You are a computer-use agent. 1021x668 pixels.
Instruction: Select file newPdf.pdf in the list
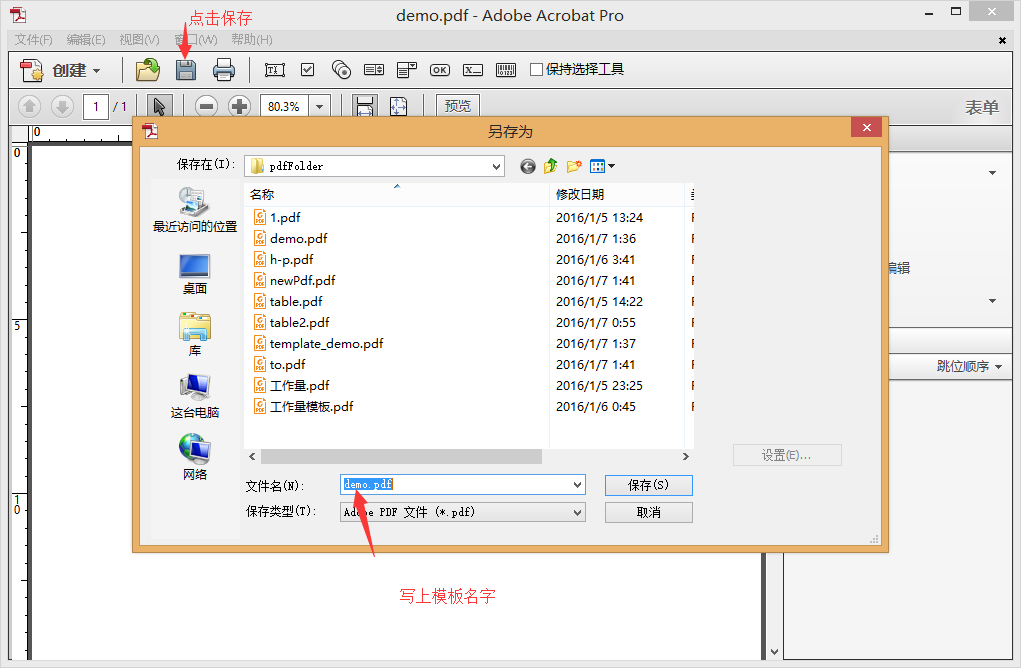click(295, 281)
